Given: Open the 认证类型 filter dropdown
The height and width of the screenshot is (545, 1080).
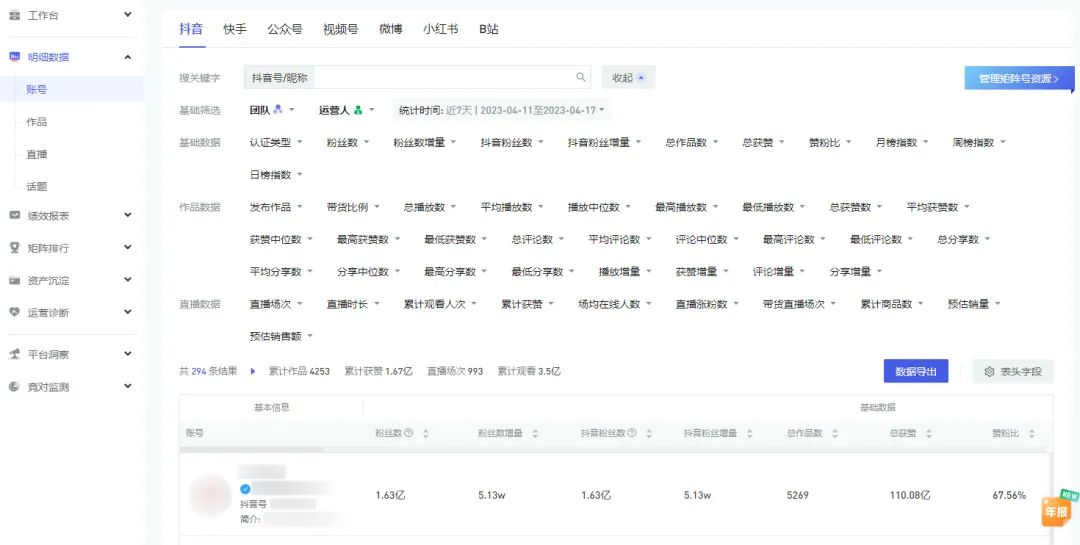Looking at the screenshot, I should (x=276, y=143).
